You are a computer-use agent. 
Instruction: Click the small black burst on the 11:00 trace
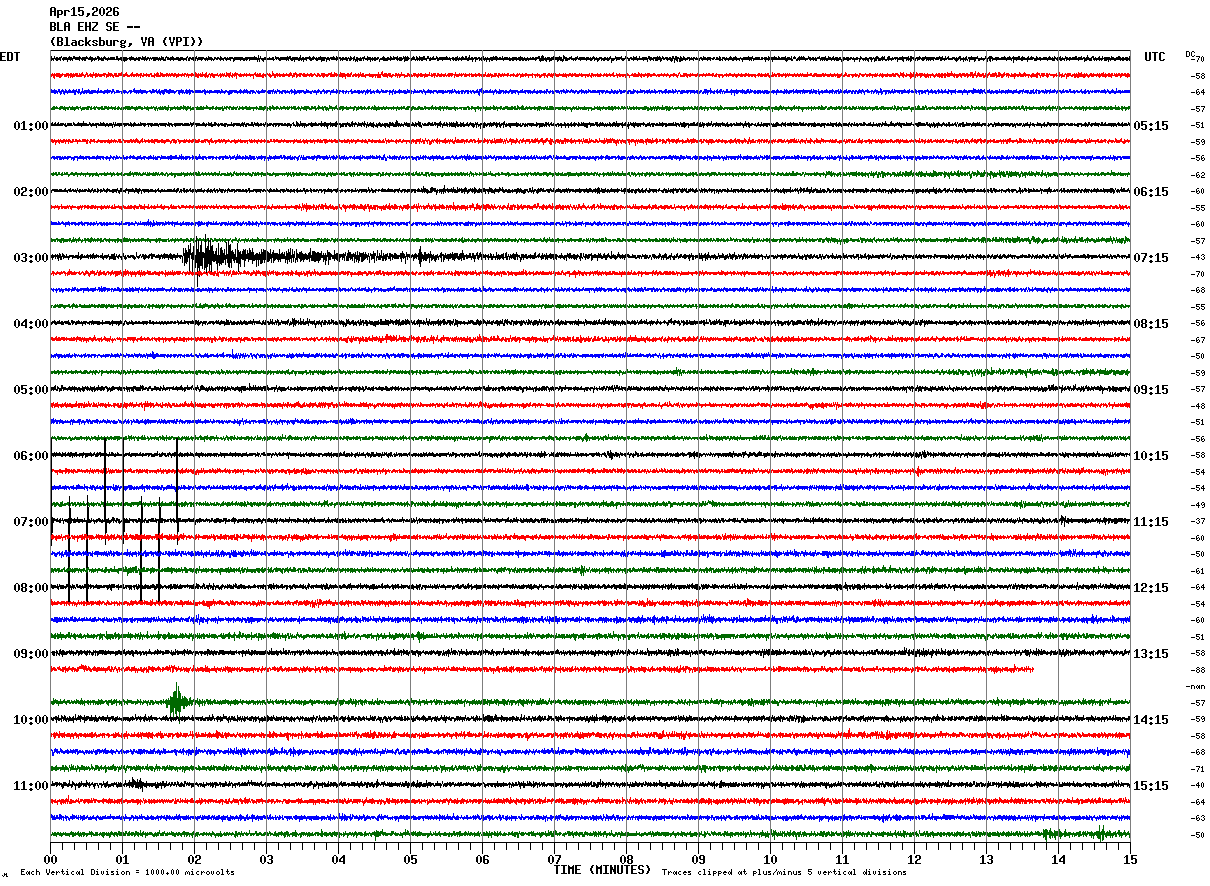point(135,785)
